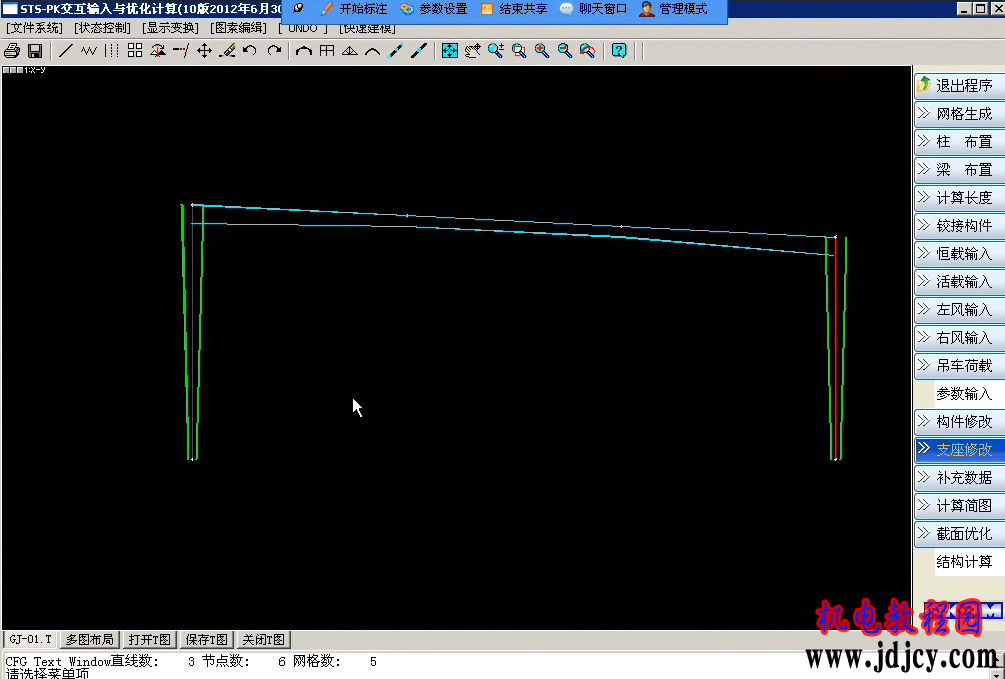Click 开始标注 in the sharing bar
Image resolution: width=1005 pixels, height=679 pixels.
(354, 9)
